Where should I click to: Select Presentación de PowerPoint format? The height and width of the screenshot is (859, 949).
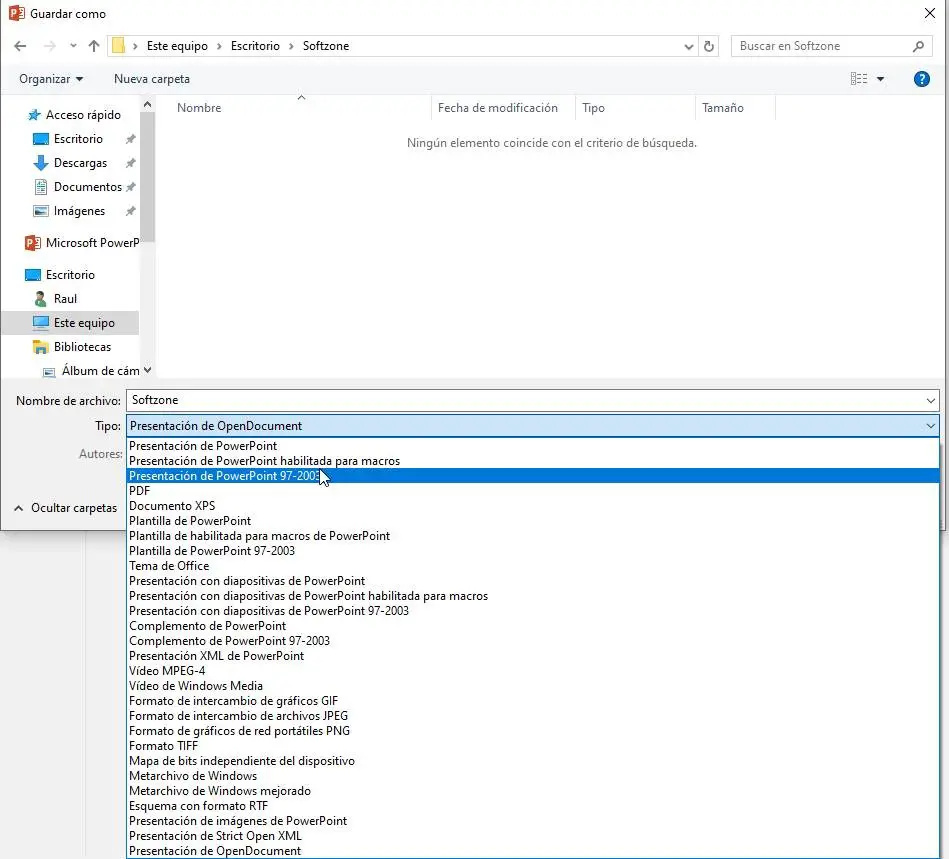533,446
